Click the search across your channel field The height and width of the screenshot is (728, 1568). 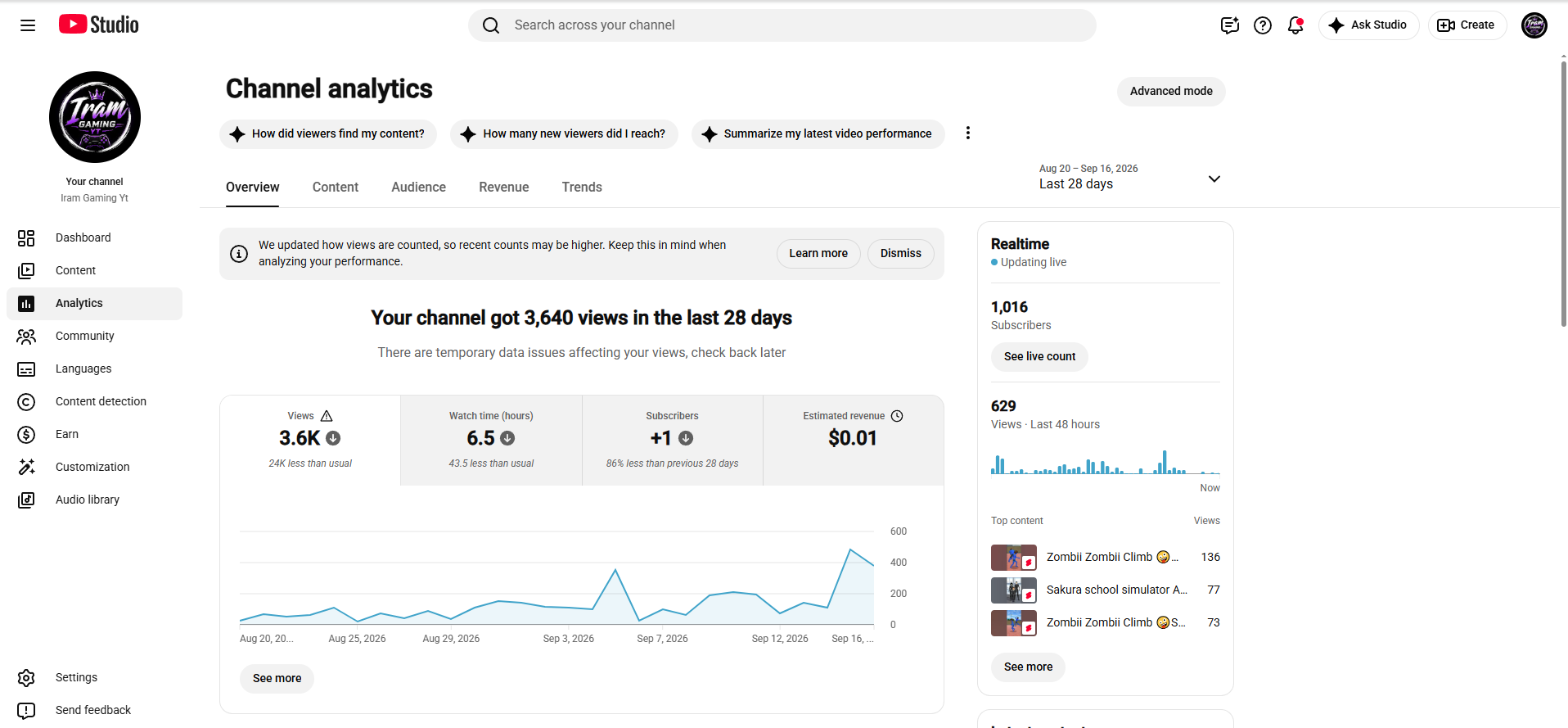(x=782, y=25)
